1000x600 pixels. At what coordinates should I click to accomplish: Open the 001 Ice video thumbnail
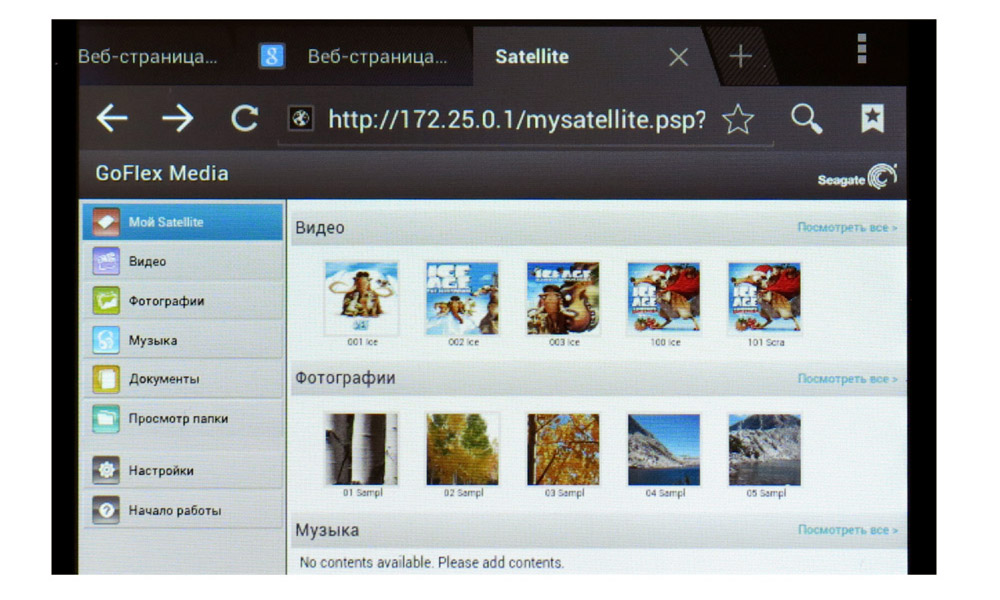pos(361,298)
